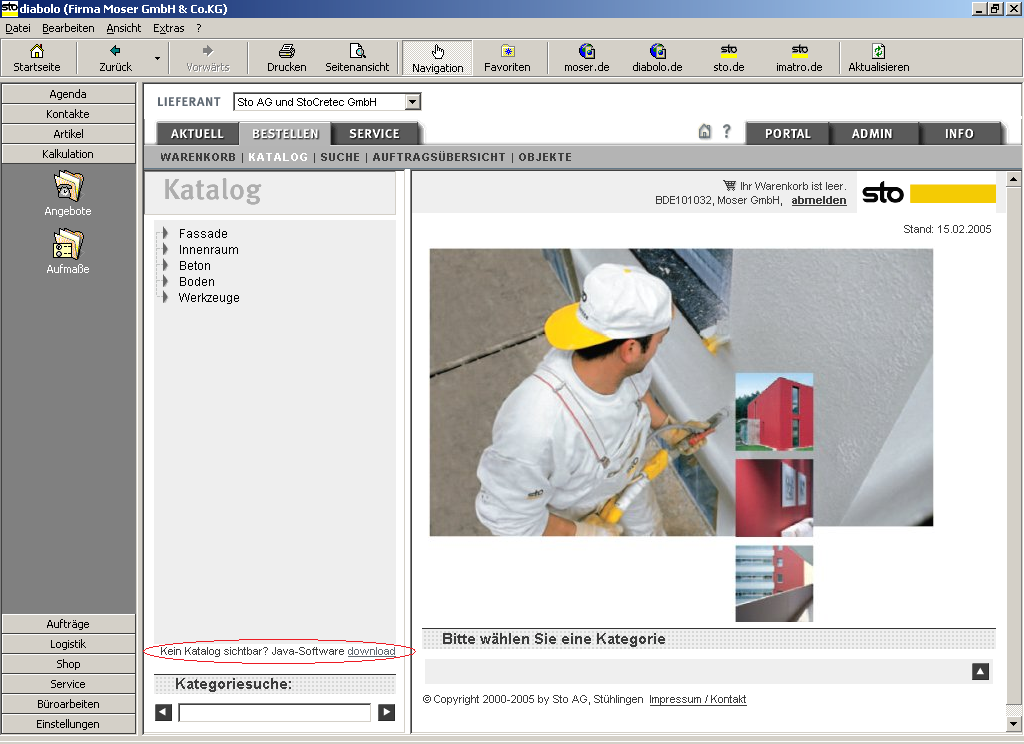Image resolution: width=1024 pixels, height=744 pixels.
Task: Click the red house thumbnail image
Action: (x=774, y=412)
